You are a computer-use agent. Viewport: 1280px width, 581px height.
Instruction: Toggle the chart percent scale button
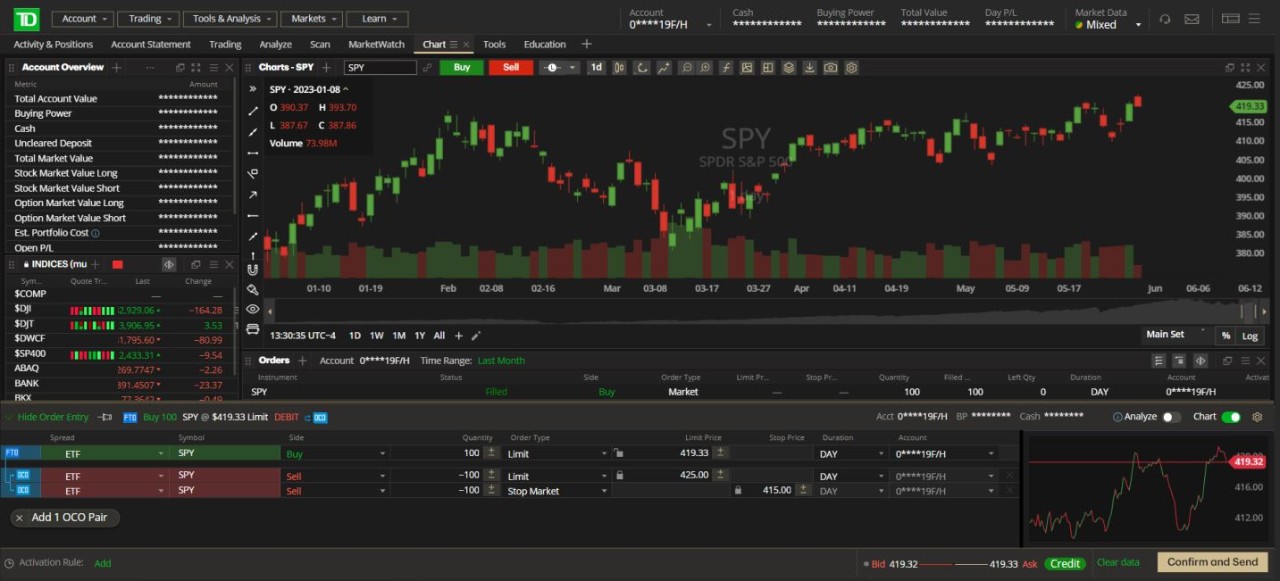click(x=1226, y=336)
